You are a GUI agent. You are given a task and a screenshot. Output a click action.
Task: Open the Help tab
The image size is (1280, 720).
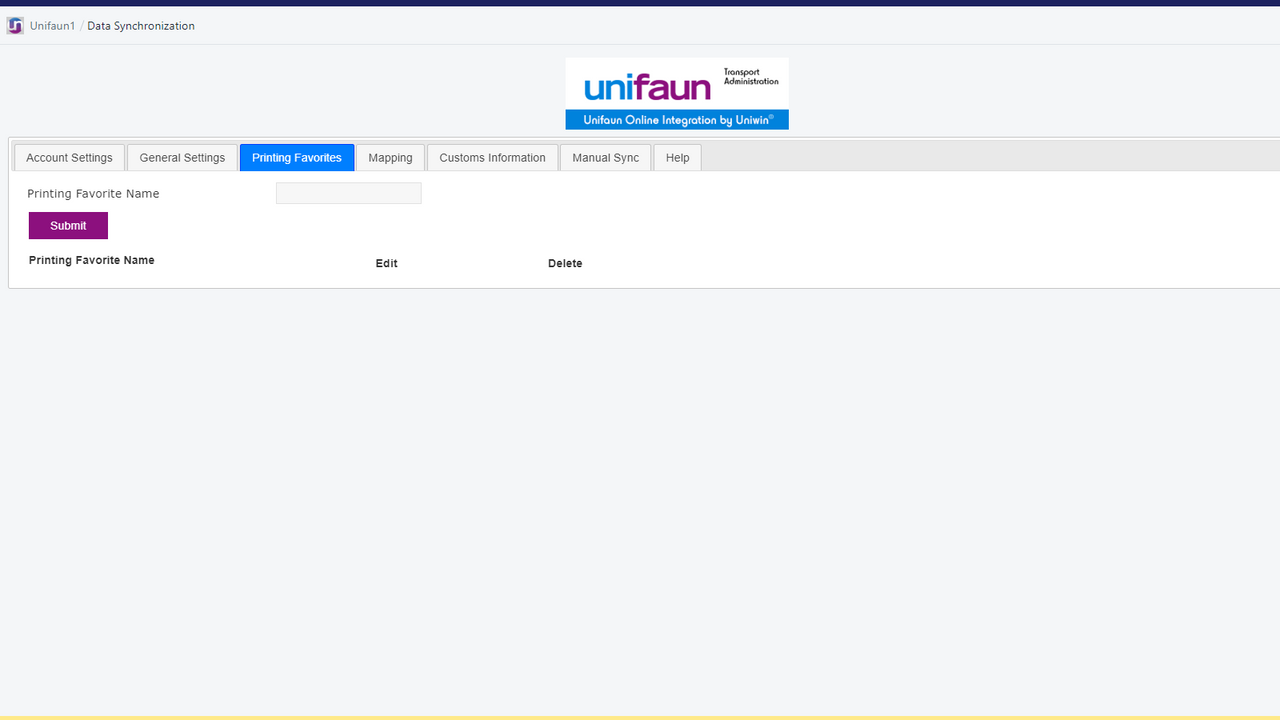coord(677,158)
